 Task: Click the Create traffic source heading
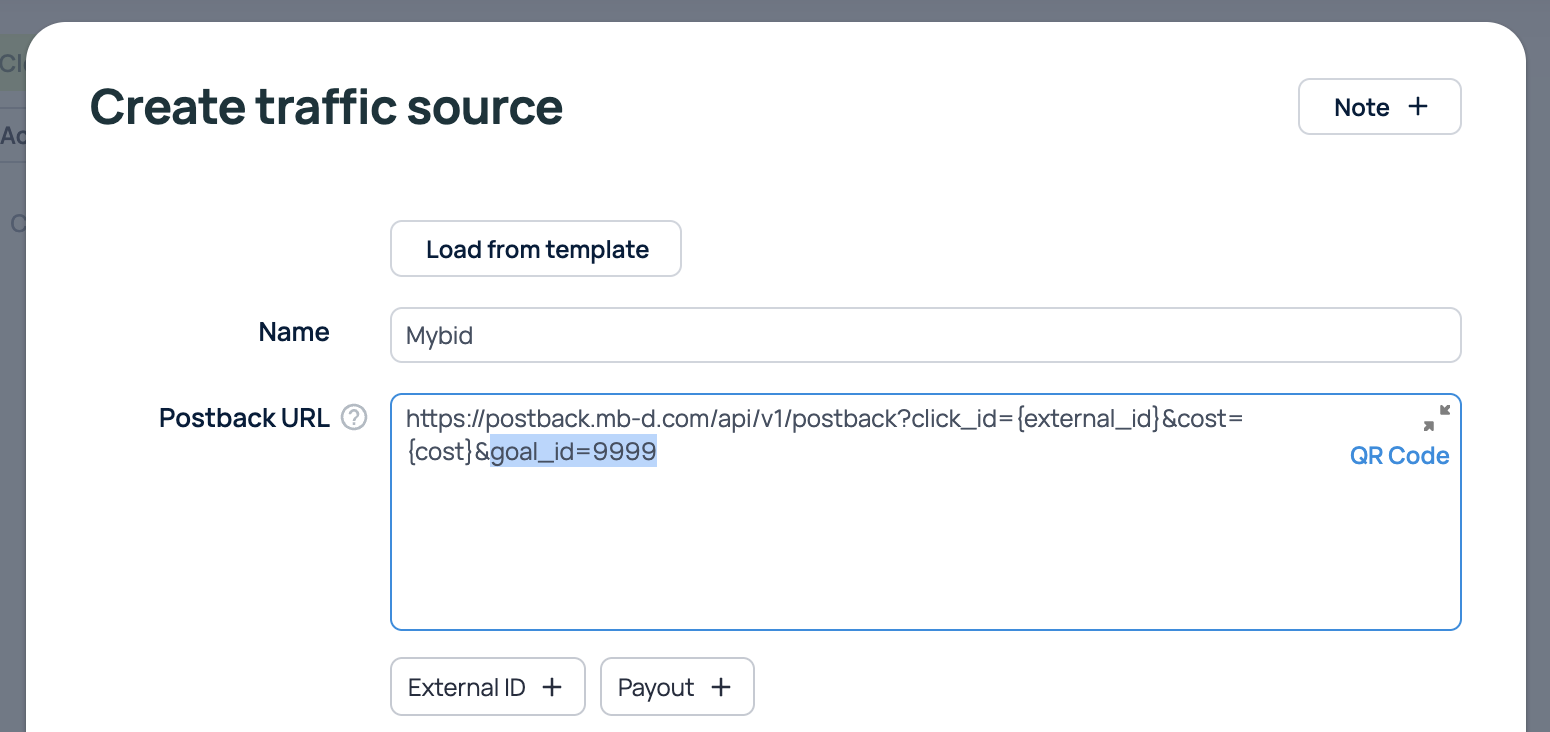[326, 107]
